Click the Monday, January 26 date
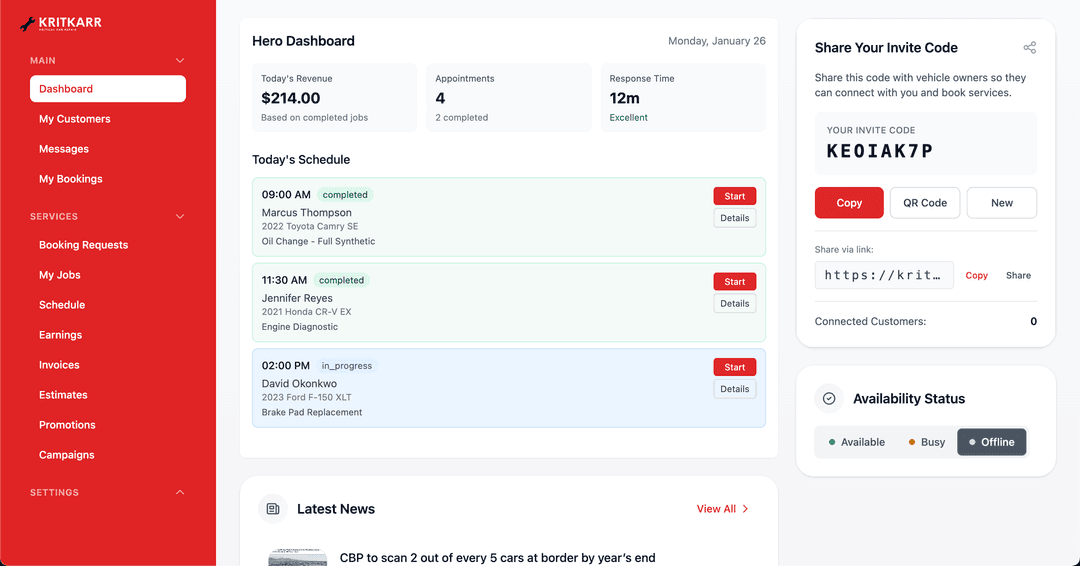The image size is (1080, 566). pyautogui.click(x=716, y=41)
